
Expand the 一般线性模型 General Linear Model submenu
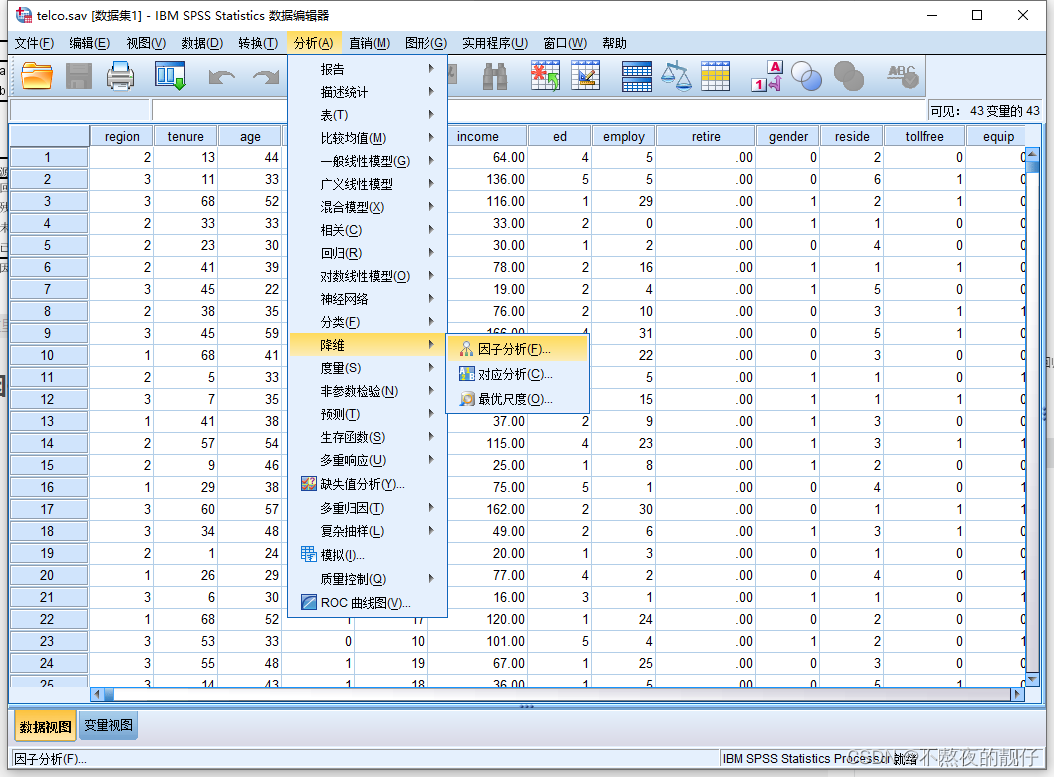(x=367, y=161)
